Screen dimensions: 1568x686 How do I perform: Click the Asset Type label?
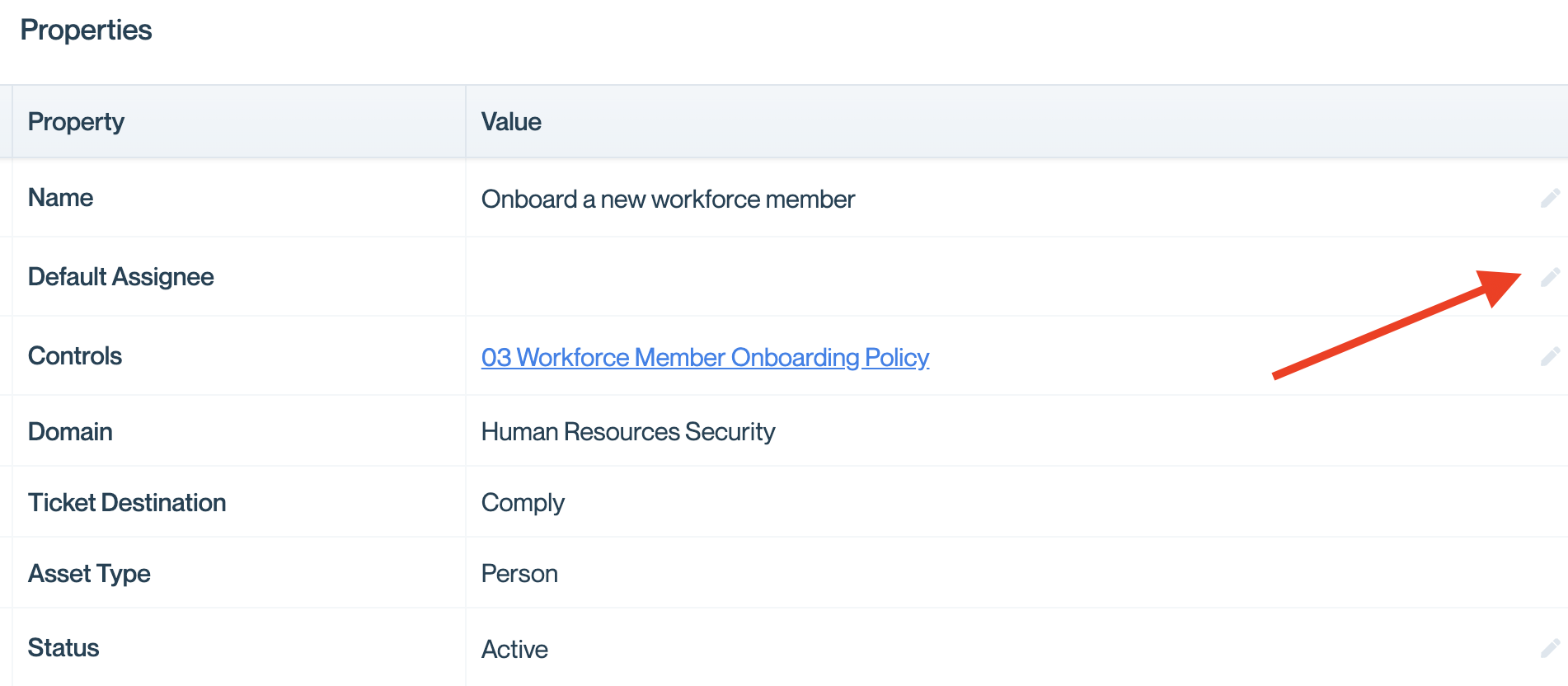click(89, 574)
